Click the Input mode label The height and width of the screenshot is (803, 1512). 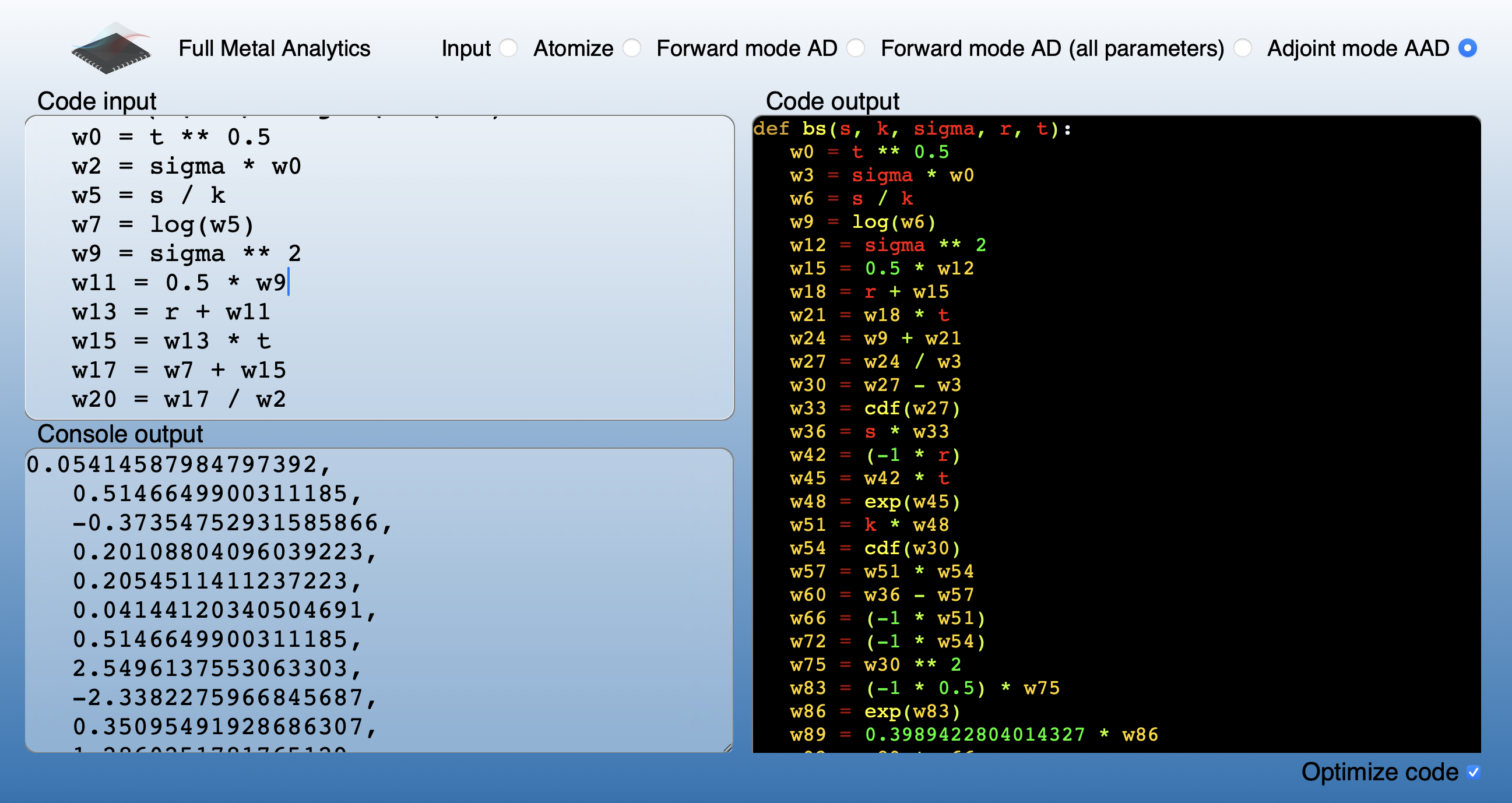coord(466,48)
